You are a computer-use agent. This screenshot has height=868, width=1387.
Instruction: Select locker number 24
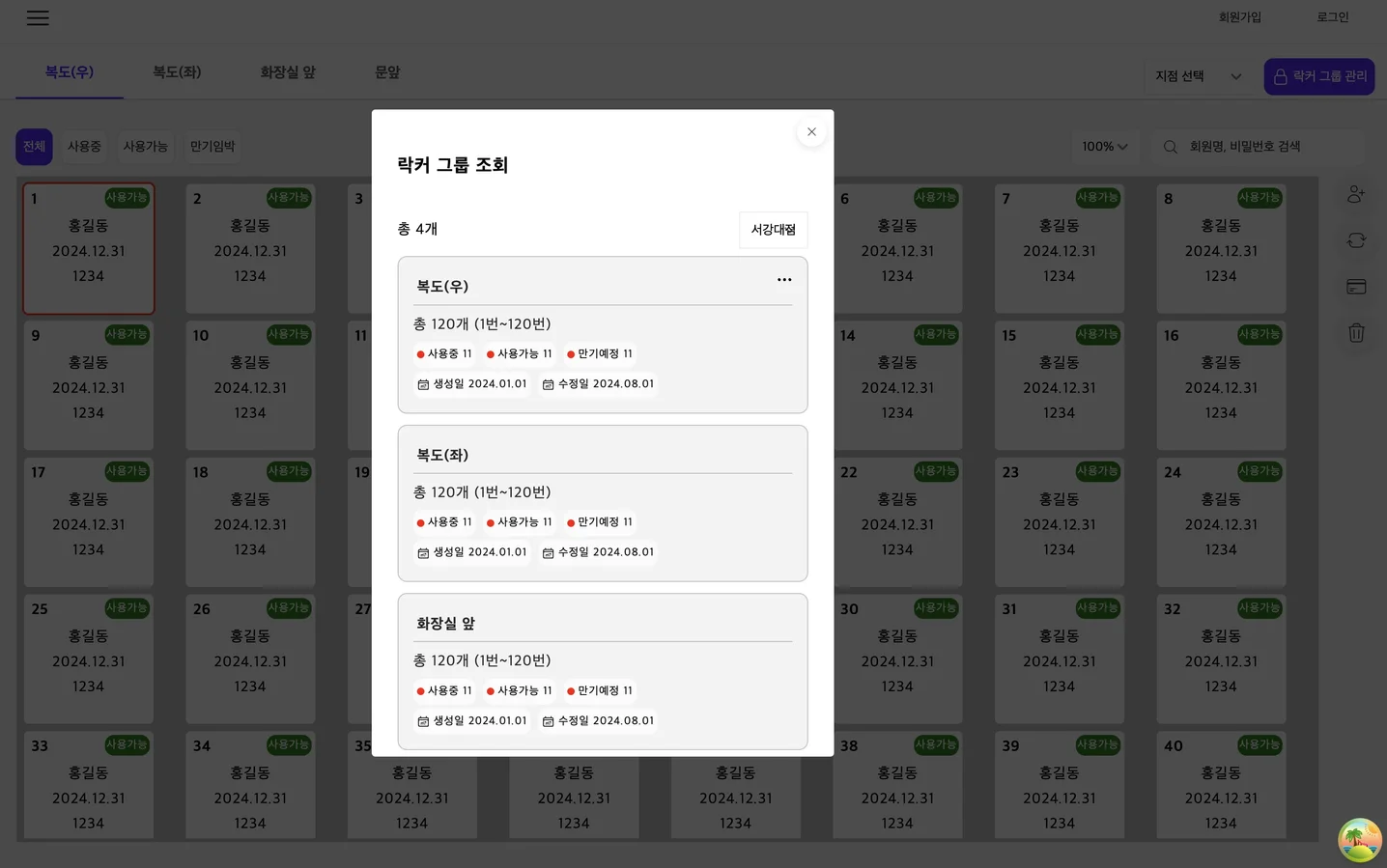click(1221, 523)
